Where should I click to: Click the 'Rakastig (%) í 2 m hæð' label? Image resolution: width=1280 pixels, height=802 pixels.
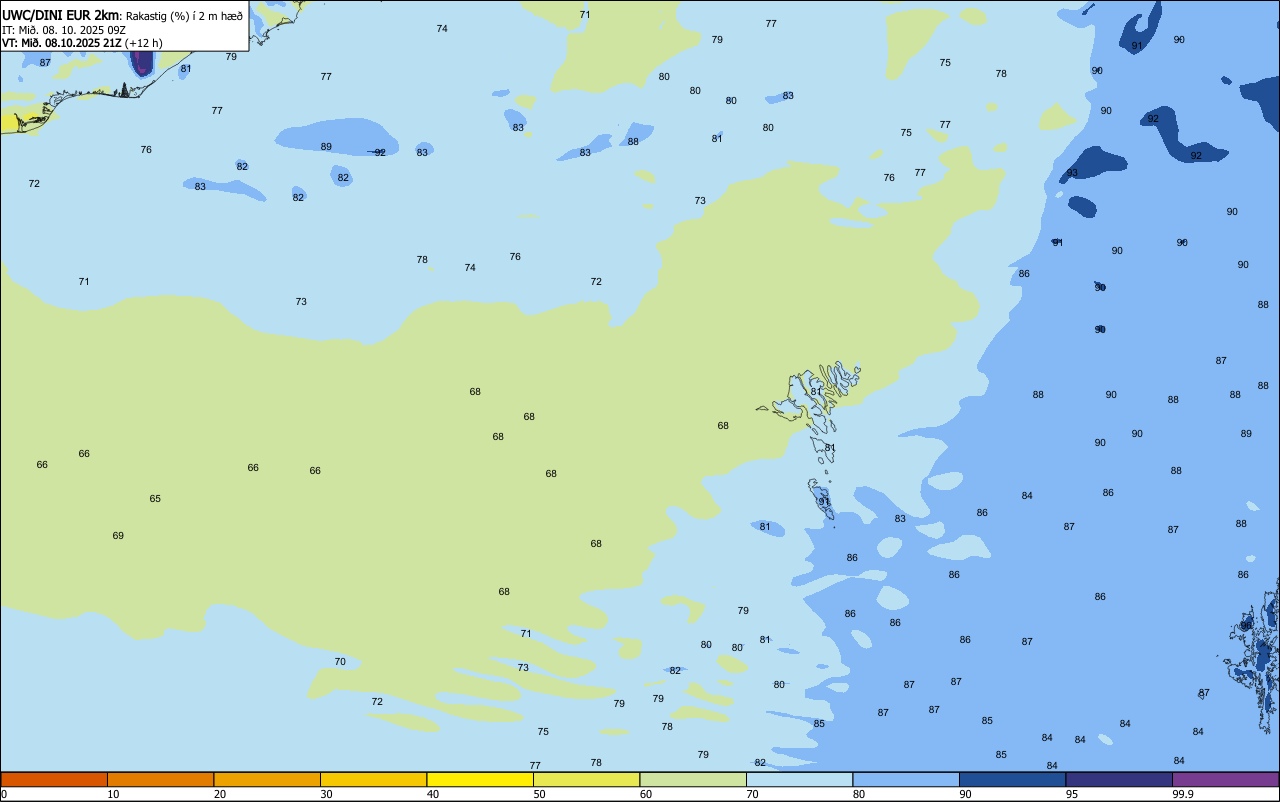click(184, 16)
